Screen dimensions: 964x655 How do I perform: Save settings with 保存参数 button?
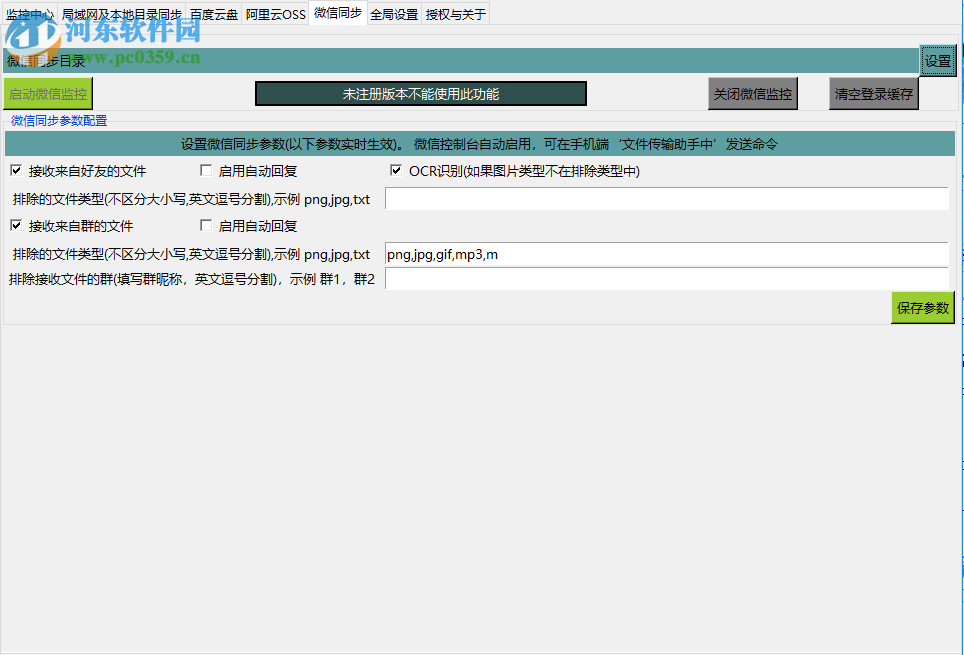click(x=923, y=308)
